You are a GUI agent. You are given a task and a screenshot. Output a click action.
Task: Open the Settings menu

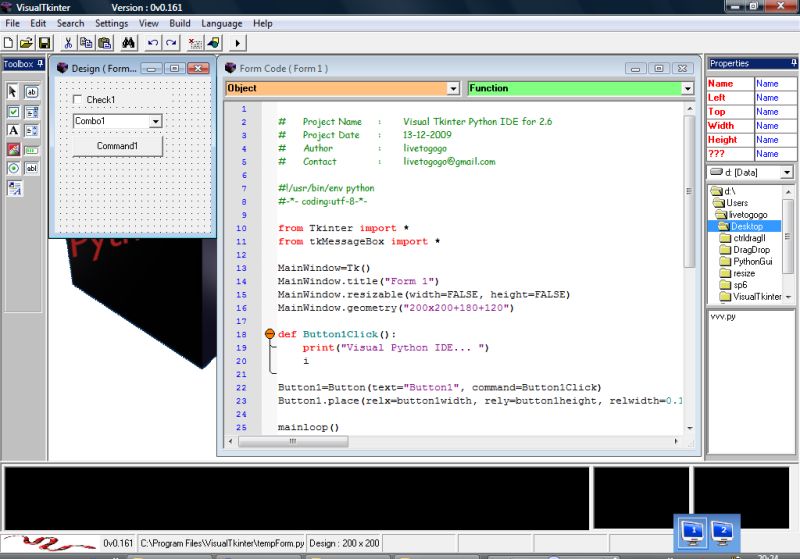tap(111, 23)
